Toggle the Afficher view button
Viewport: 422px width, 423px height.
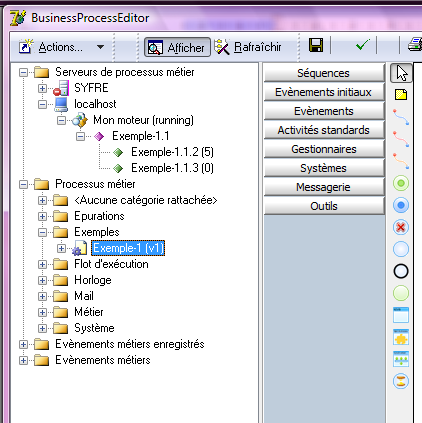point(177,47)
